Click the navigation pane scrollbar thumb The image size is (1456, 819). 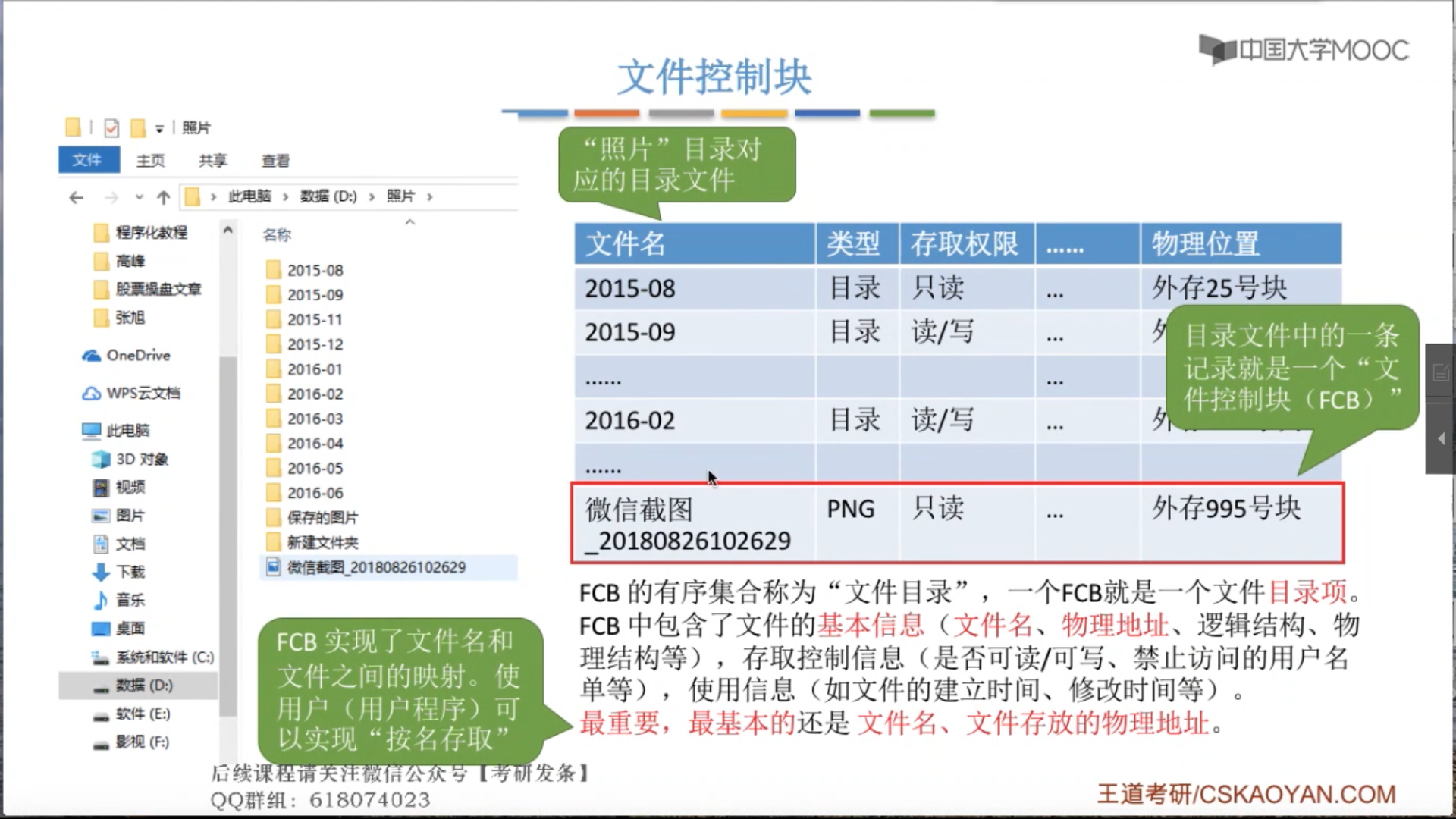227,535
